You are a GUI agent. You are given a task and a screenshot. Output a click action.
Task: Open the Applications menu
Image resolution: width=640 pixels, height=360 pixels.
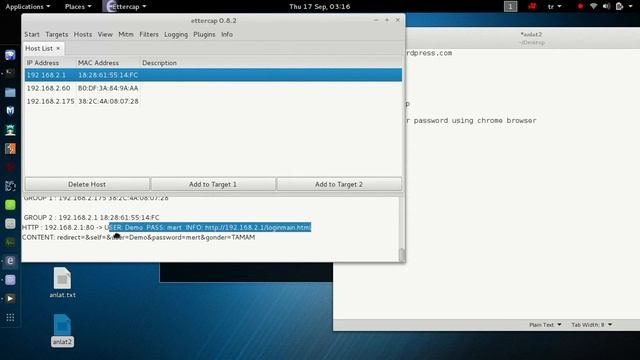pos(27,7)
